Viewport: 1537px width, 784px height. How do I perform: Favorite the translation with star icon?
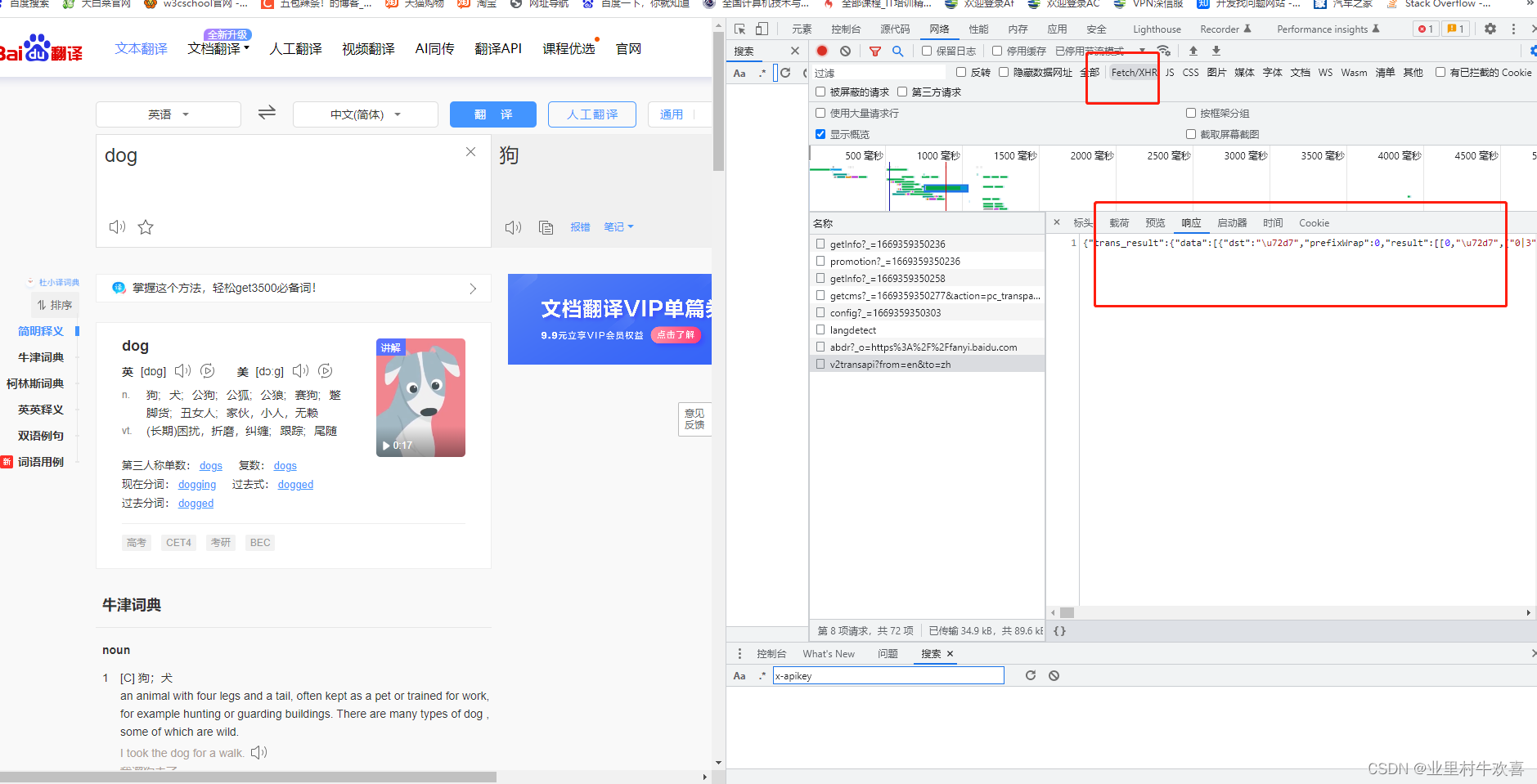(x=146, y=227)
